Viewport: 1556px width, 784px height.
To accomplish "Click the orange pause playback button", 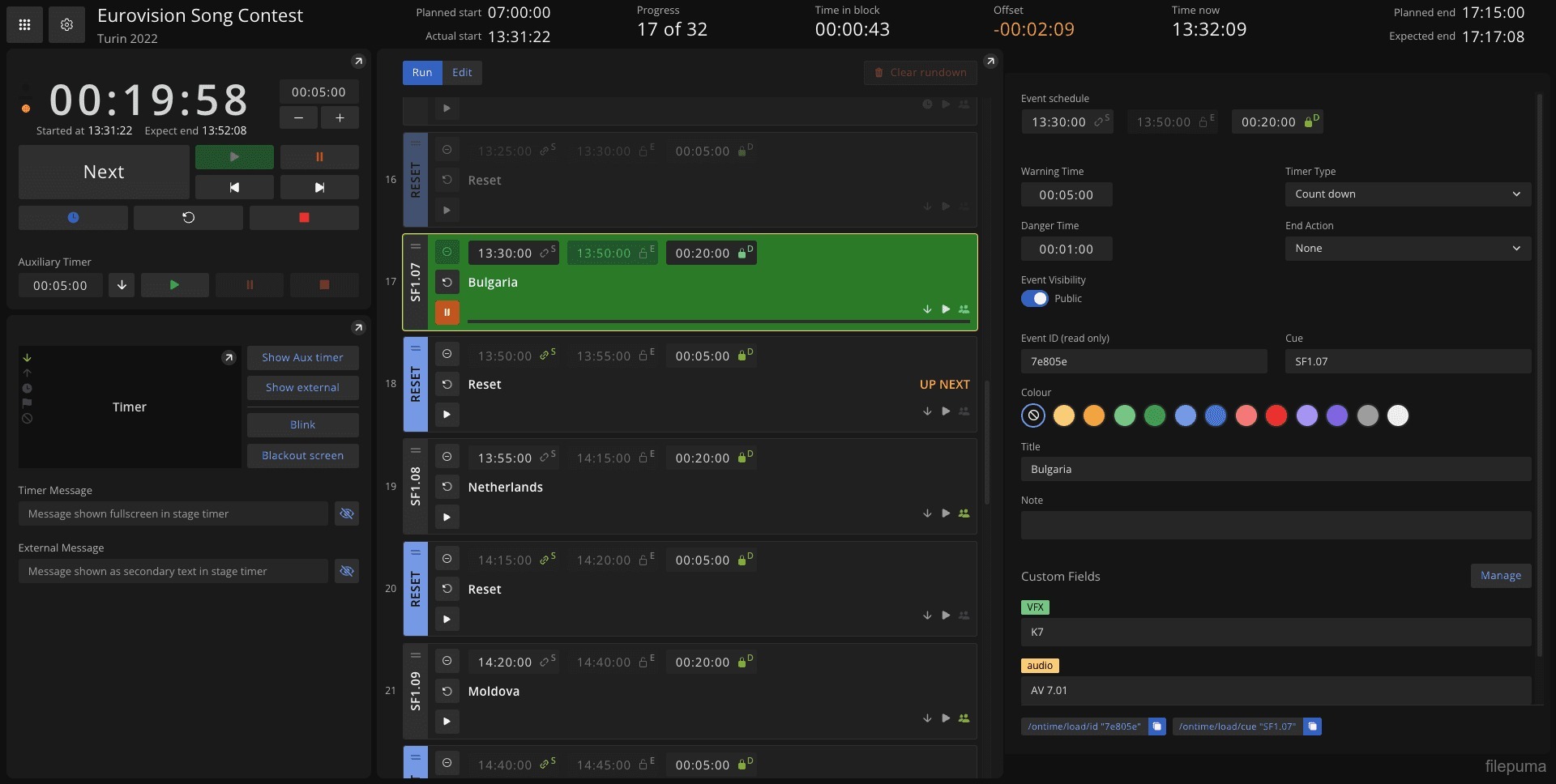I will (x=319, y=157).
